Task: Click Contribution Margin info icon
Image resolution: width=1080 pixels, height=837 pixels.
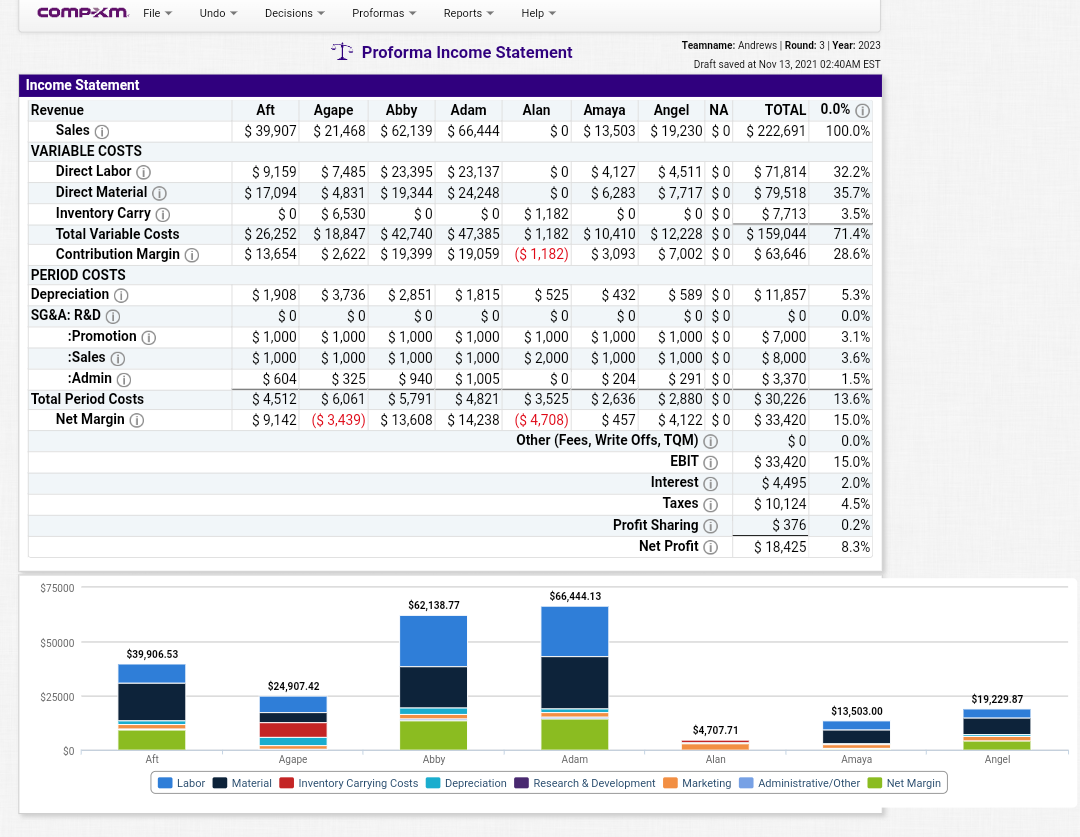Action: [x=192, y=255]
